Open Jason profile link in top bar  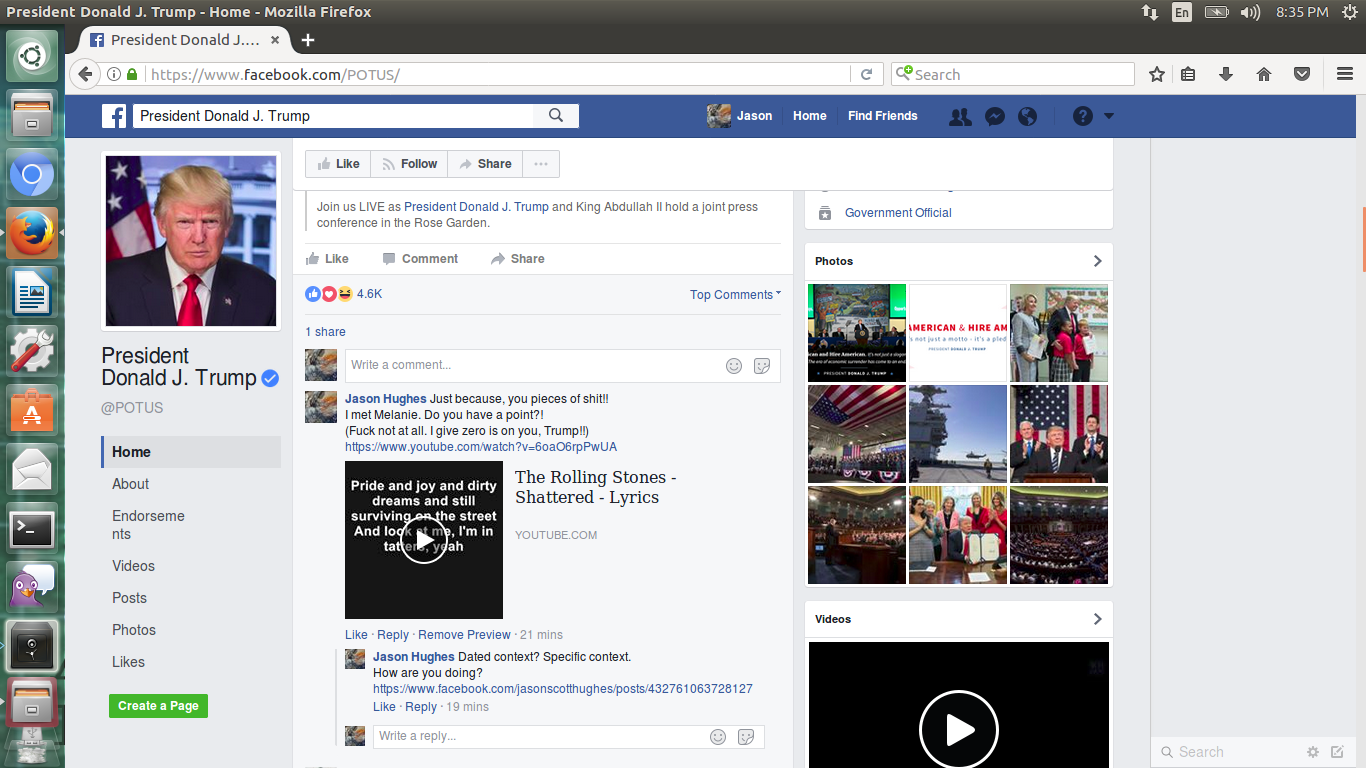click(740, 116)
